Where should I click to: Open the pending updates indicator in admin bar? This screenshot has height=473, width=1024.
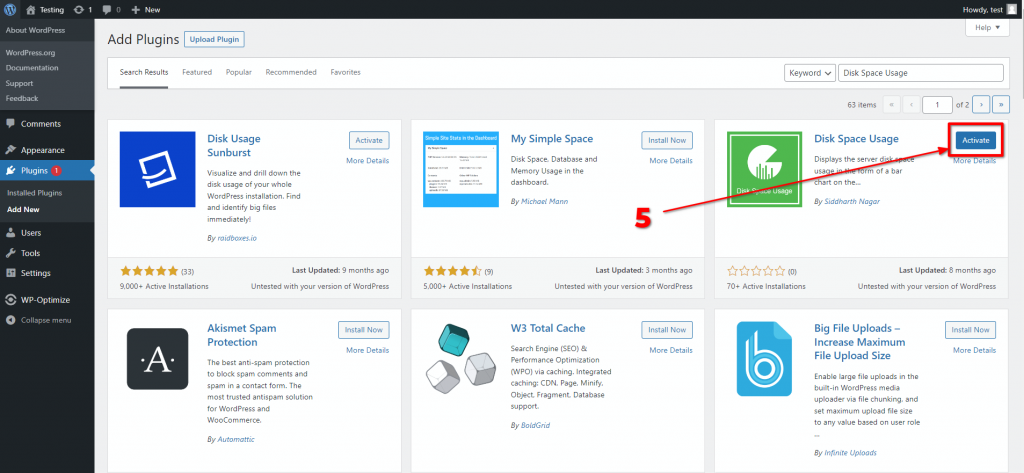pyautogui.click(x=83, y=10)
